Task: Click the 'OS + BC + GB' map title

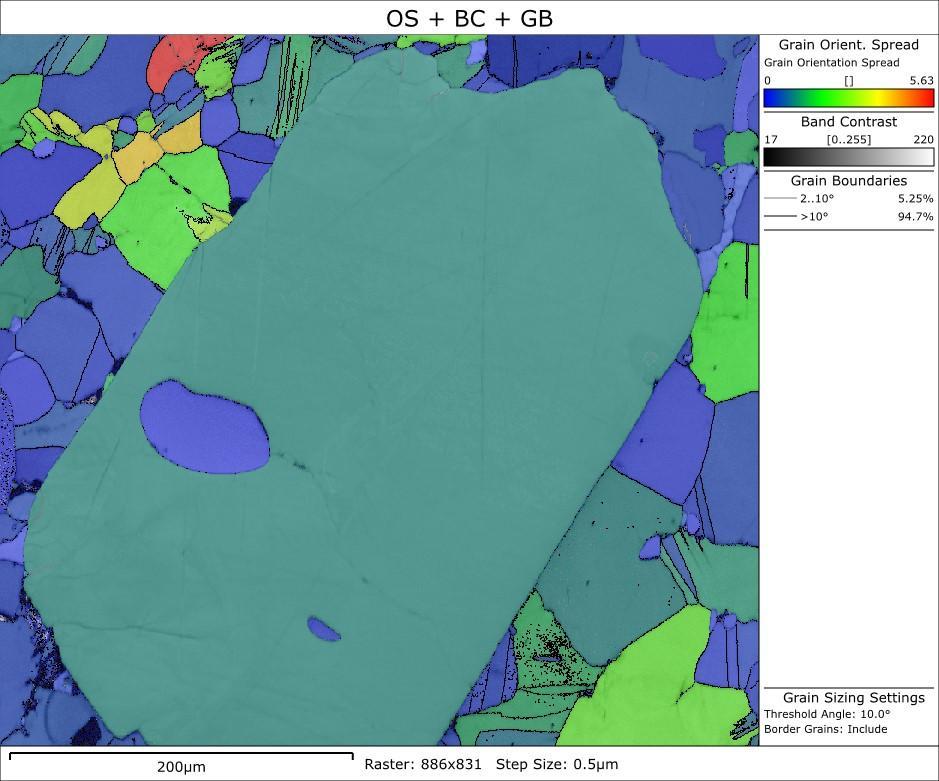Action: coord(469,18)
